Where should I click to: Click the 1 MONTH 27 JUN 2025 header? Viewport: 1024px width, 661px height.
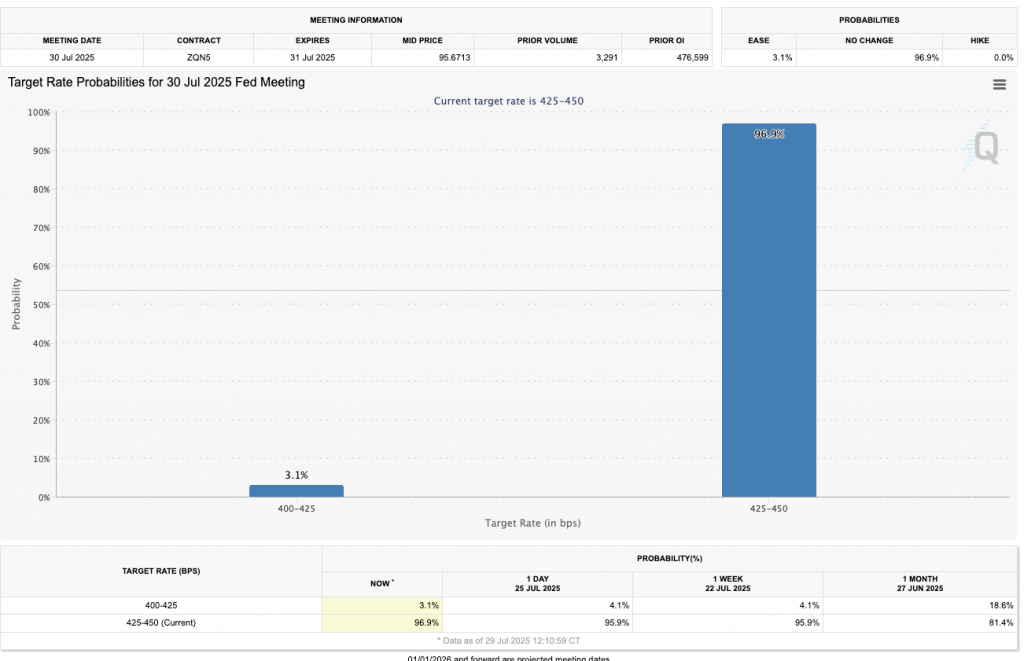point(919,583)
